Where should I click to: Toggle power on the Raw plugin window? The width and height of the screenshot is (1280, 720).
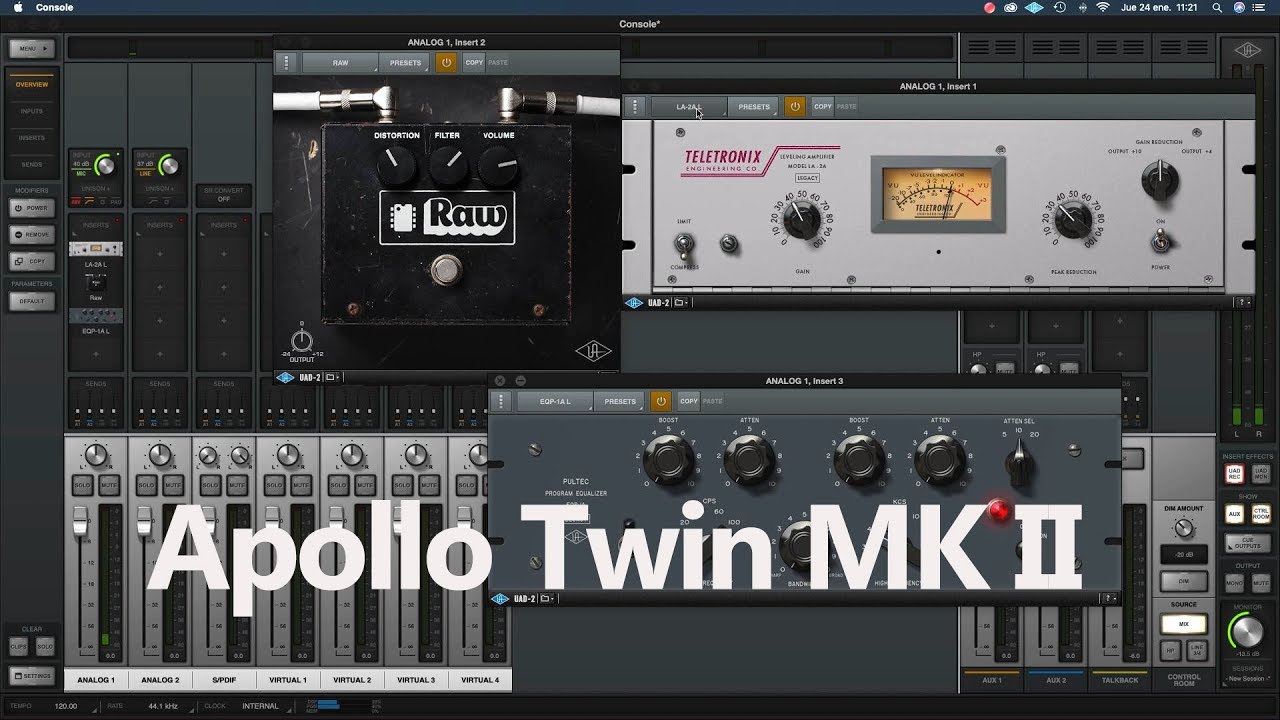(446, 63)
